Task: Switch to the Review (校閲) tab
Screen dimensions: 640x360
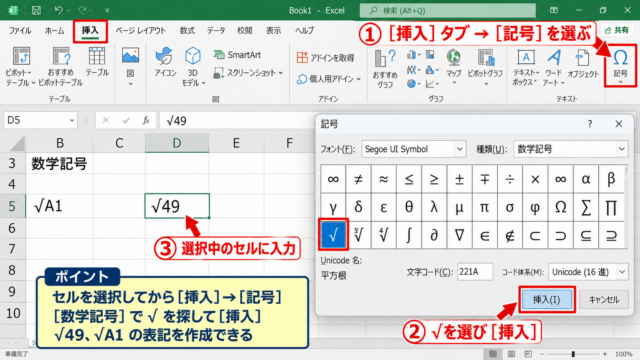Action: point(245,31)
